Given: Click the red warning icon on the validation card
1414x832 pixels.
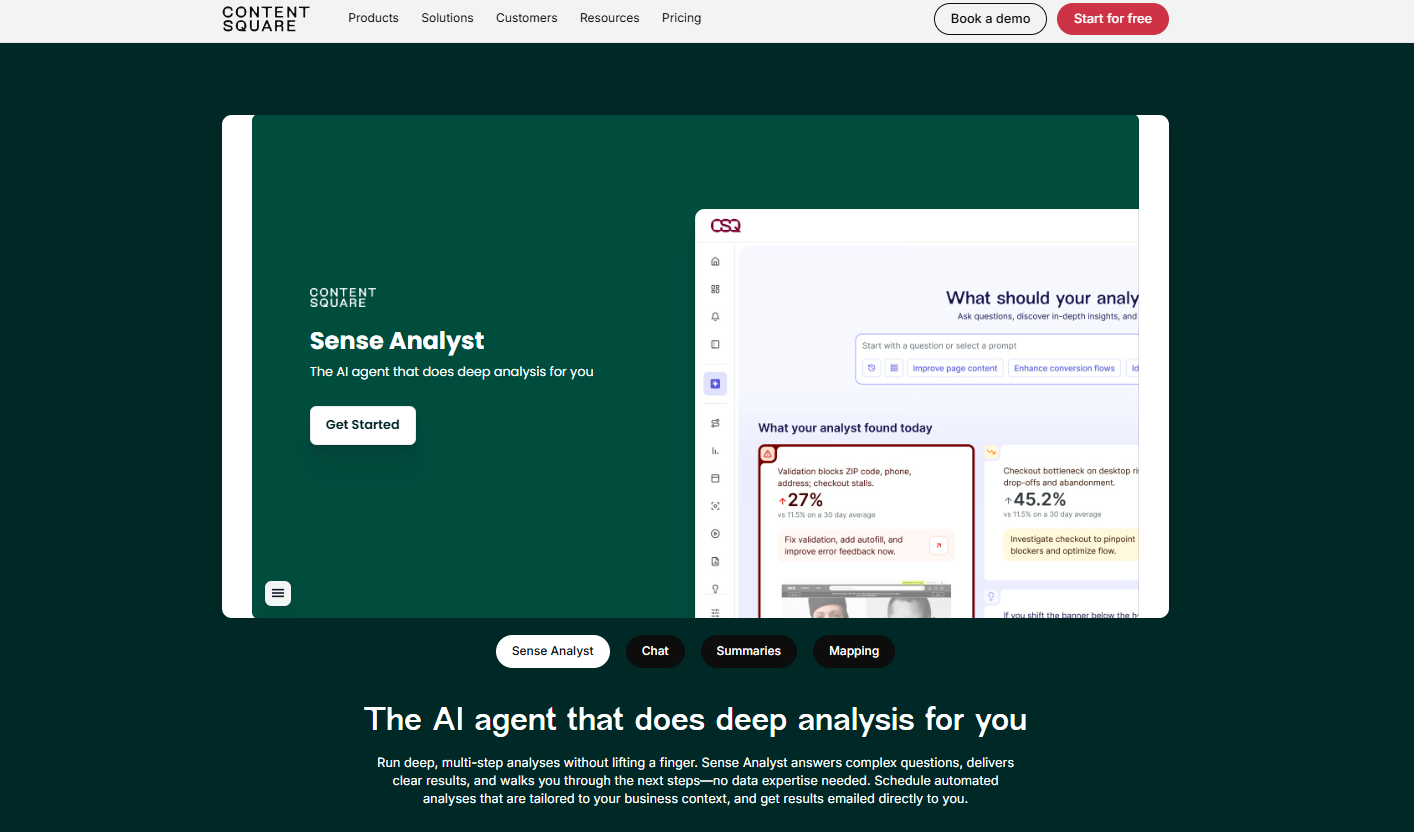Looking at the screenshot, I should point(767,454).
